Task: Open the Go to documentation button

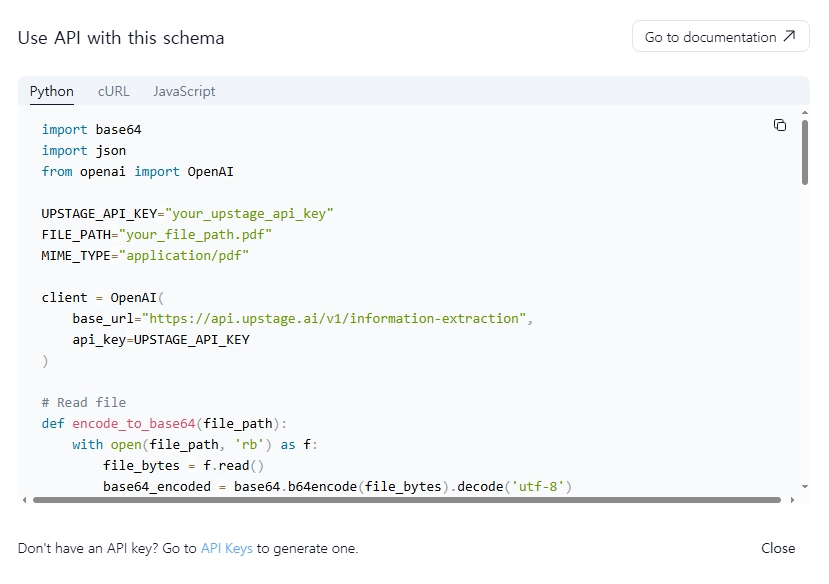Action: 720,37
